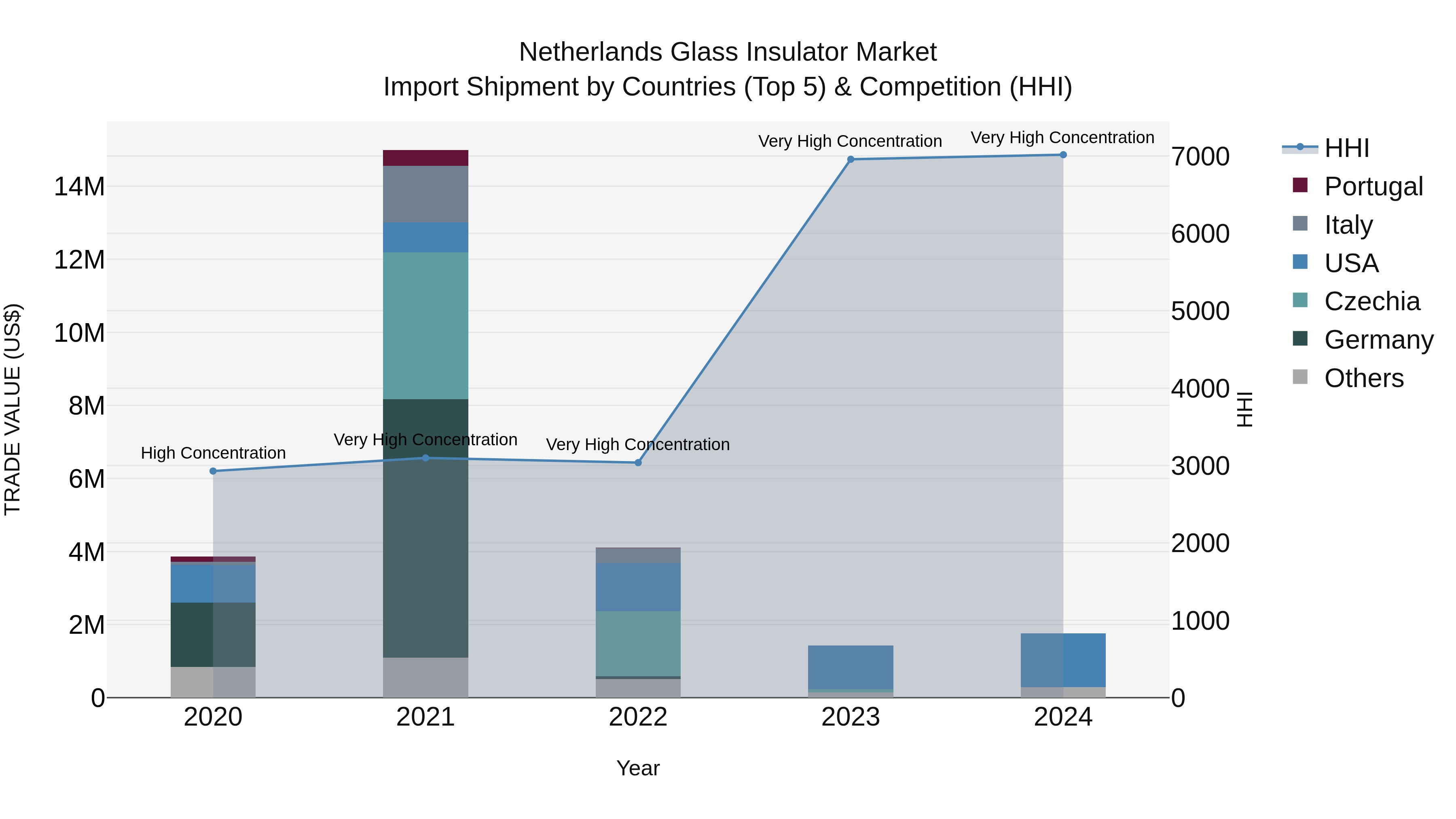Click the 2022 Italy bar segment

[x=638, y=556]
